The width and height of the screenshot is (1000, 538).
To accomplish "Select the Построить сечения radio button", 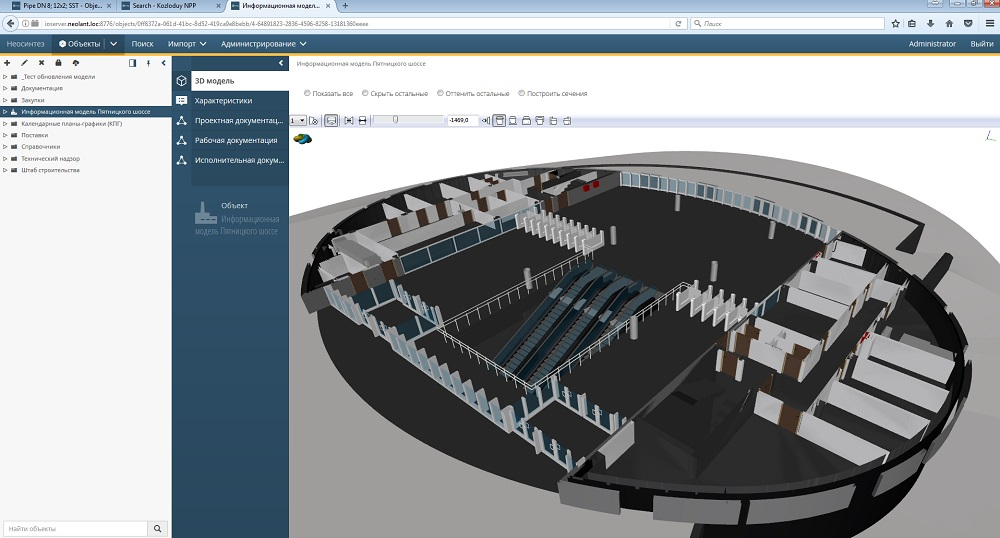I will click(522, 93).
